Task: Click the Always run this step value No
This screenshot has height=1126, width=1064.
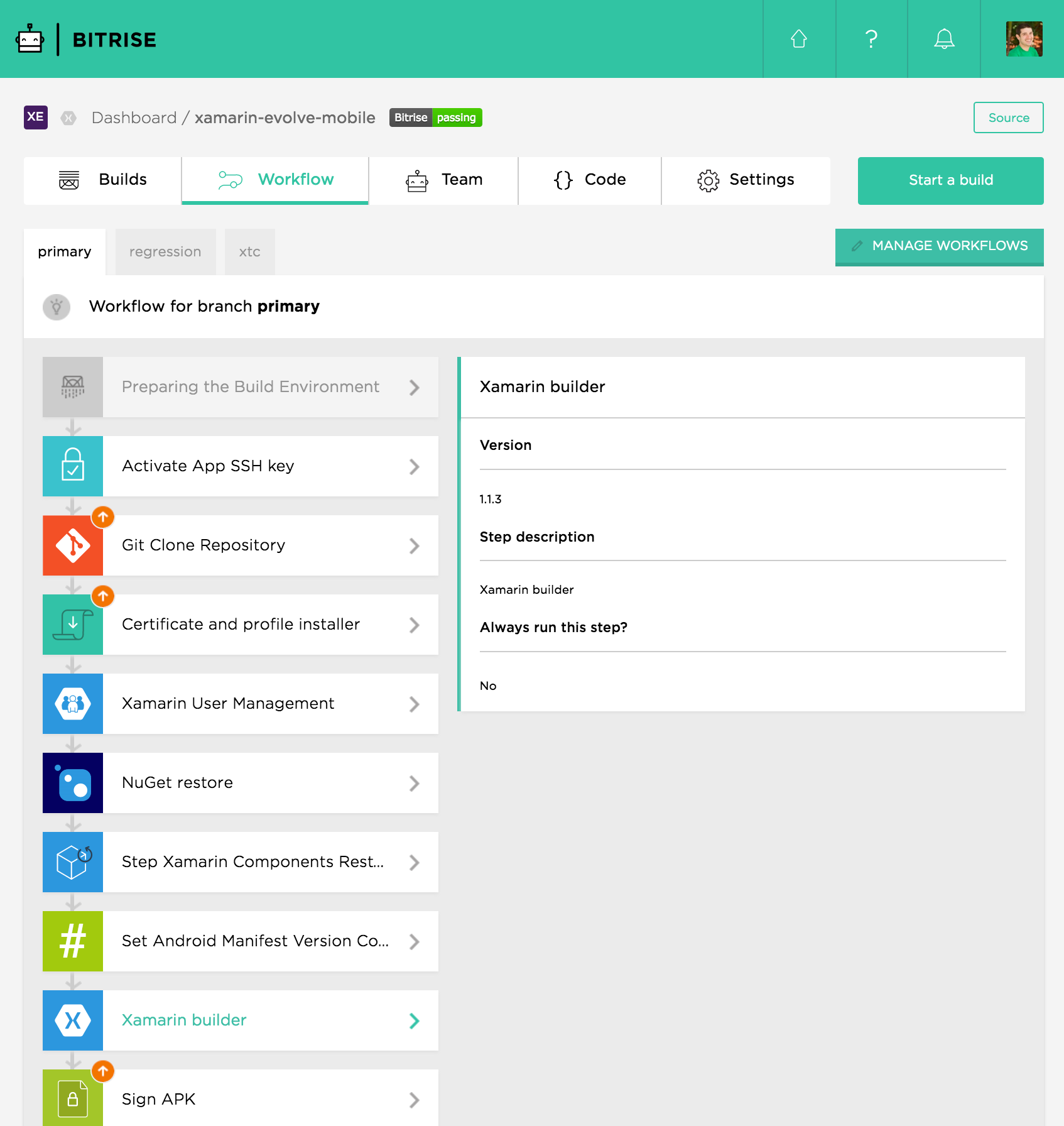Action: (488, 686)
